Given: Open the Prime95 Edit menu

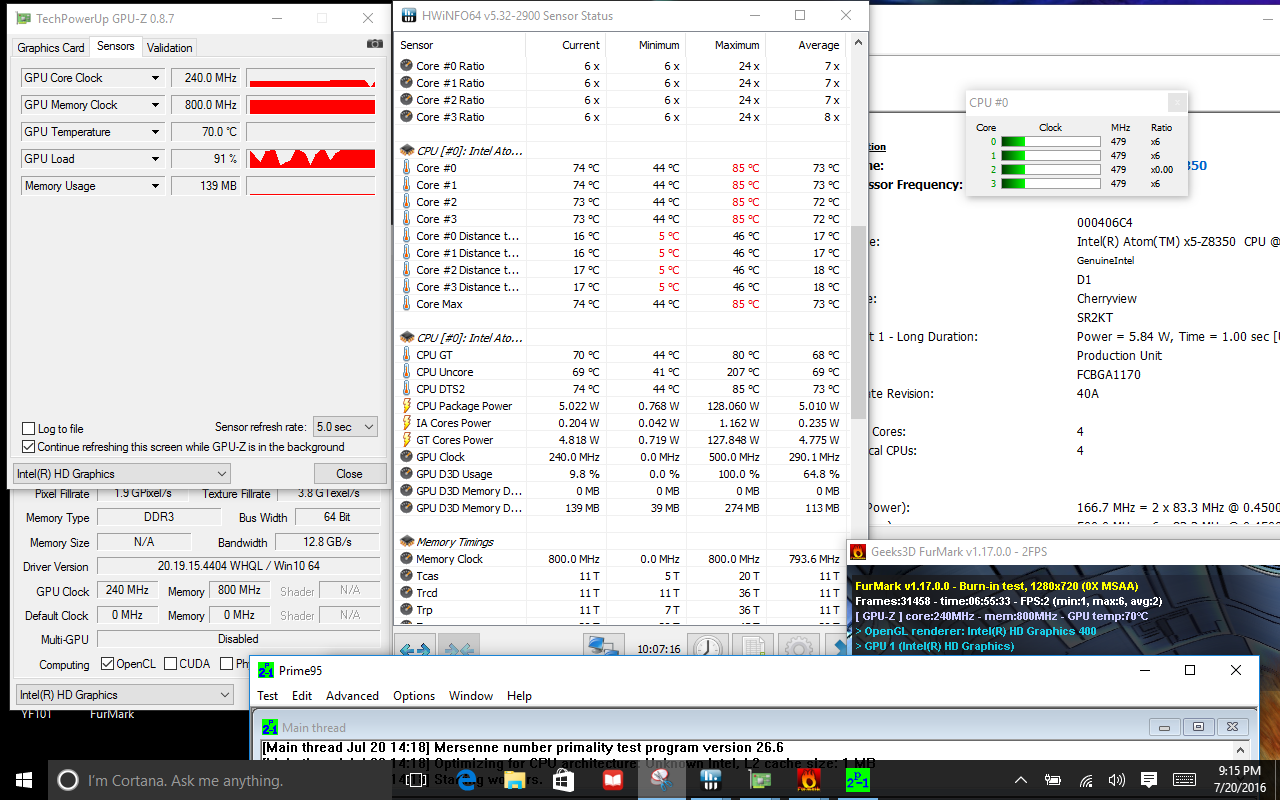Looking at the screenshot, I should (302, 696).
